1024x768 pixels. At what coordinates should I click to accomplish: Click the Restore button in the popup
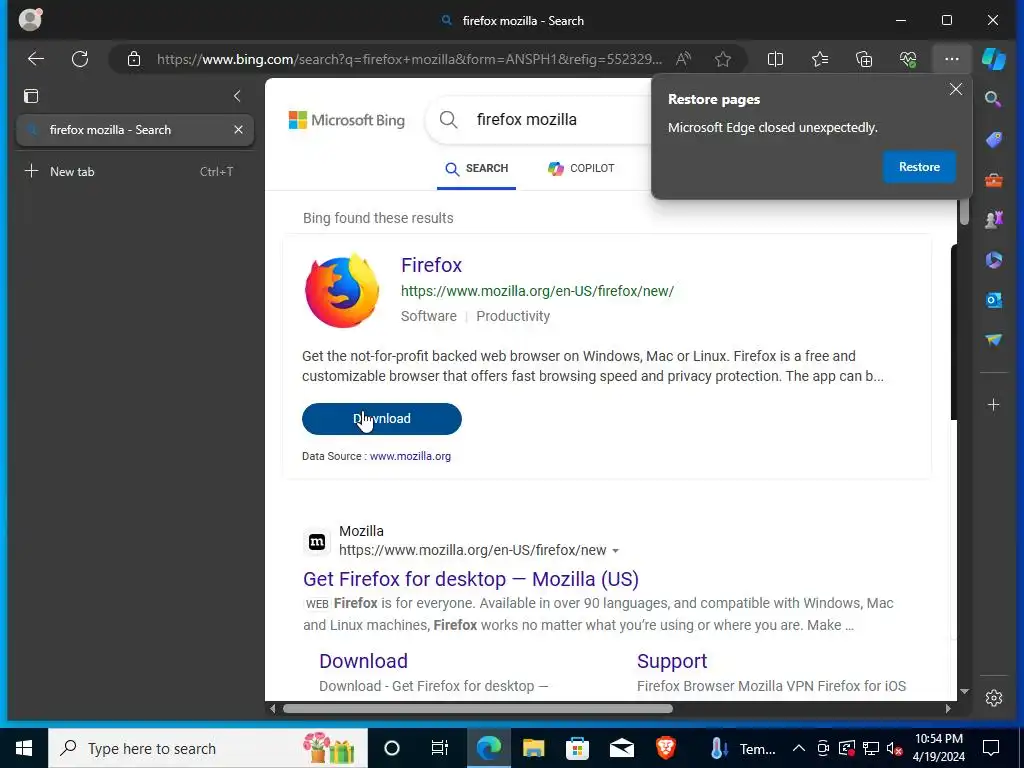coord(919,167)
